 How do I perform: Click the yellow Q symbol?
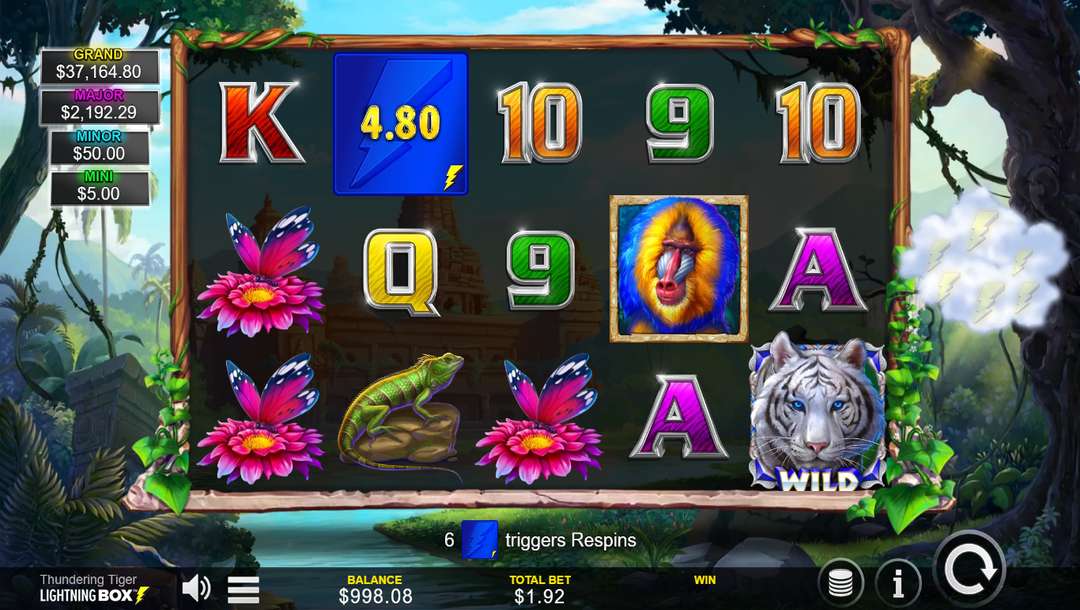pyautogui.click(x=401, y=271)
